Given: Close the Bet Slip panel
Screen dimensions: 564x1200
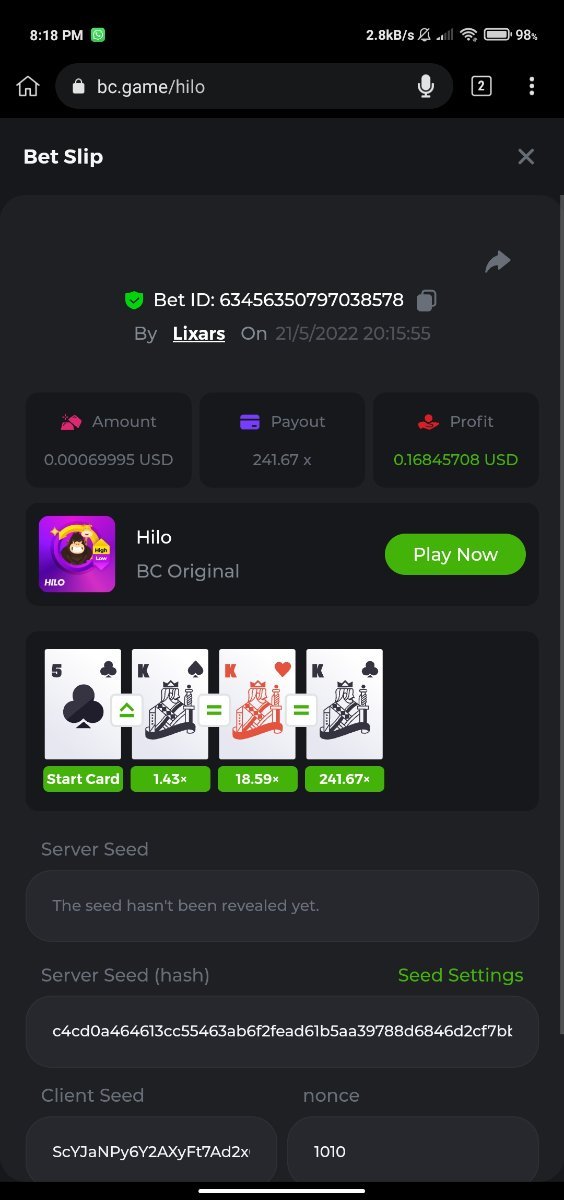Looking at the screenshot, I should (x=526, y=156).
